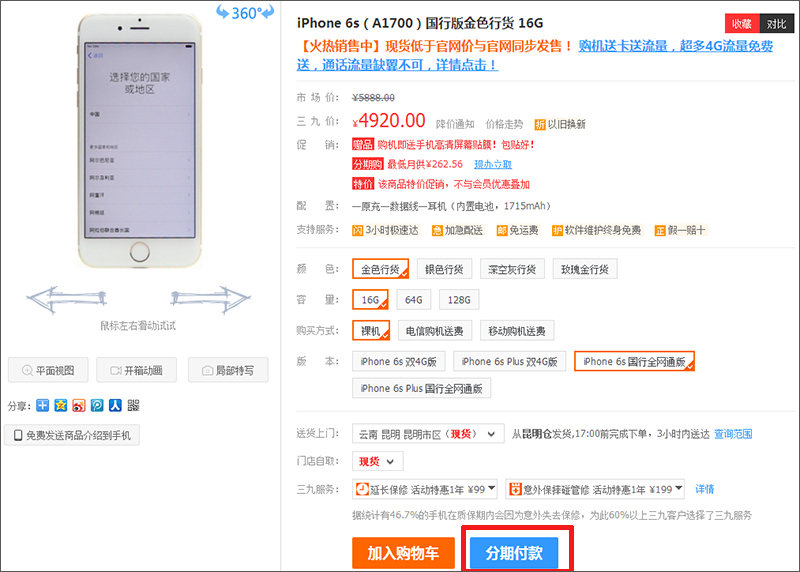Viewport: 800px width, 572px height.
Task: Click the orange 加入购物车 button
Action: [403, 553]
